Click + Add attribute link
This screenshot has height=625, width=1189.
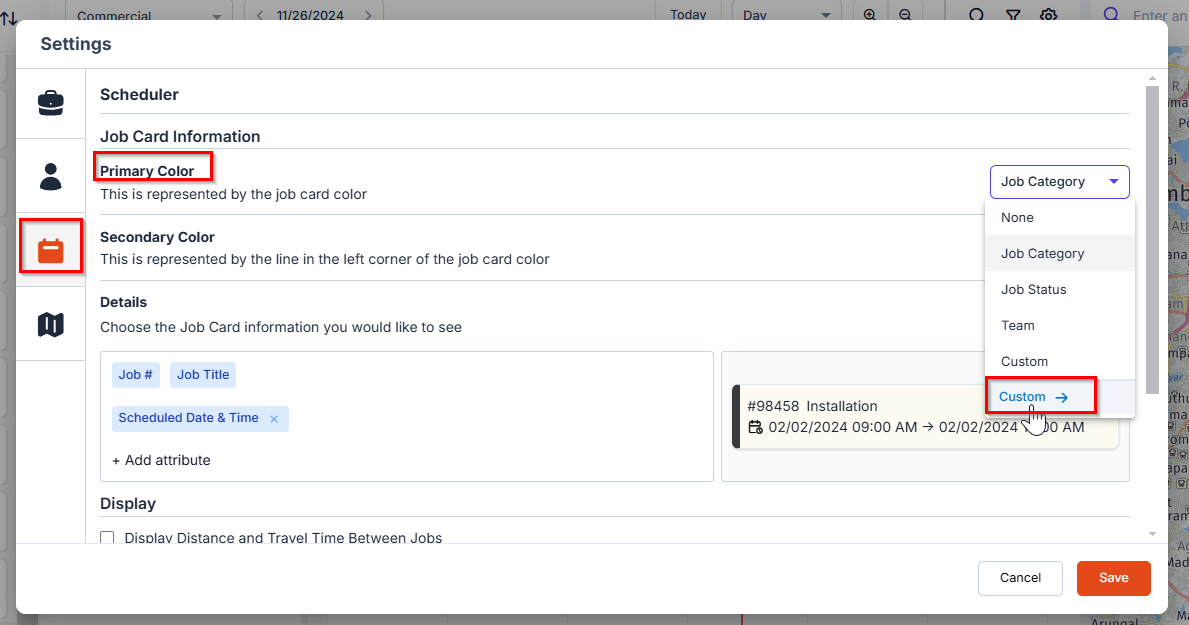(x=162, y=460)
